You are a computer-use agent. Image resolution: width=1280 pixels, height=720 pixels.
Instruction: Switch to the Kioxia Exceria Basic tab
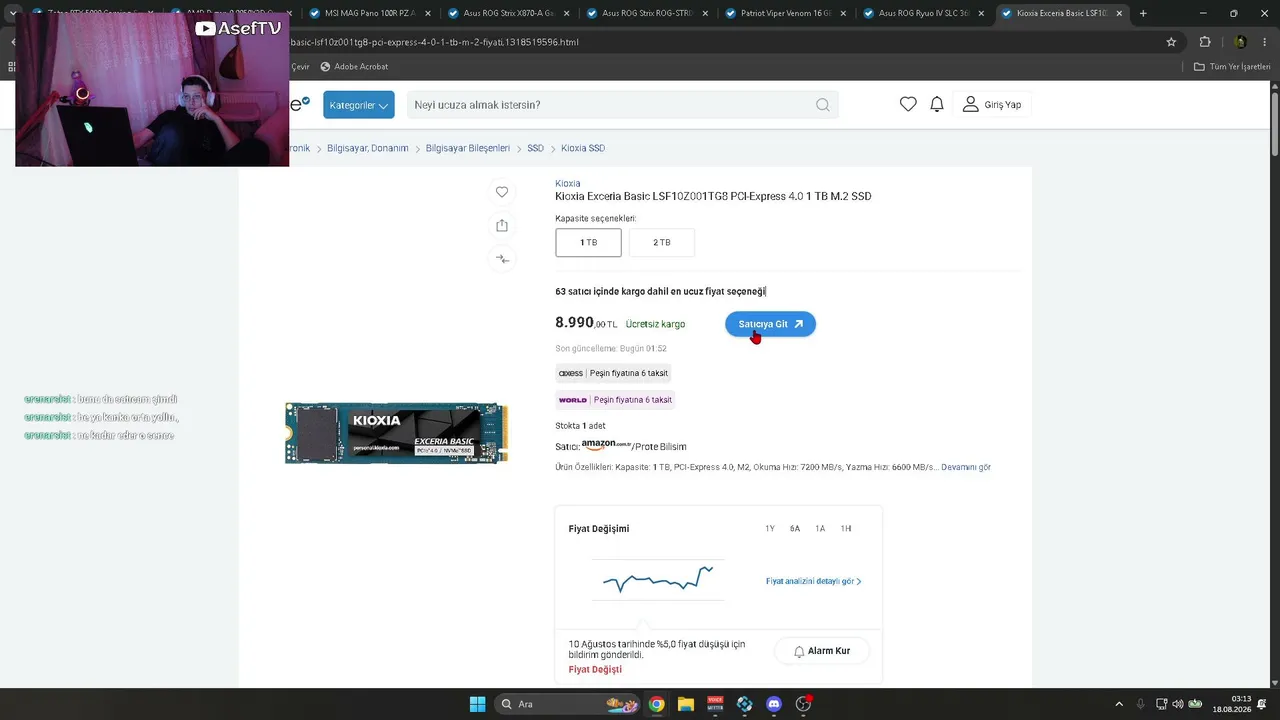[x=1062, y=13]
